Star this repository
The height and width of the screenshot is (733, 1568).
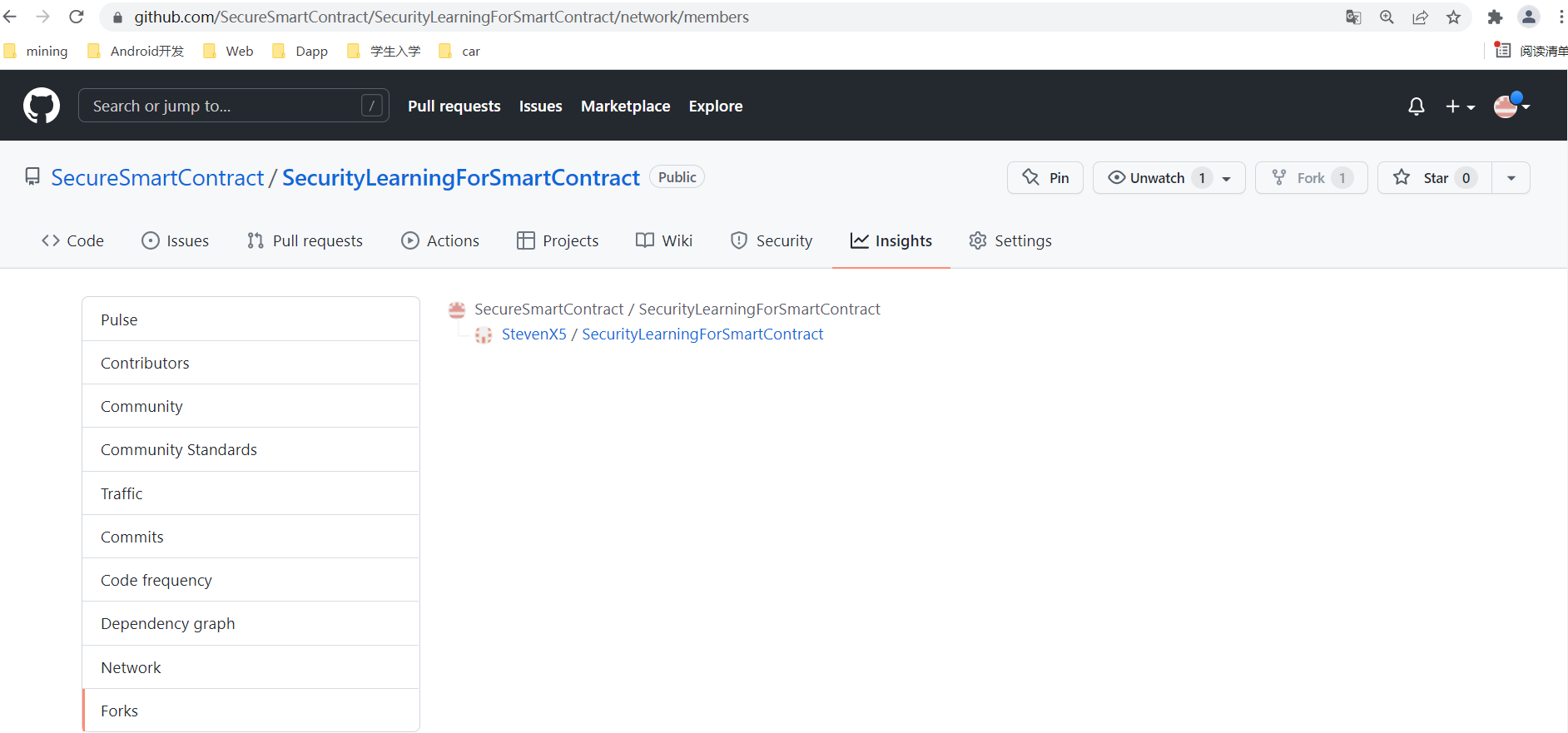tap(1435, 177)
